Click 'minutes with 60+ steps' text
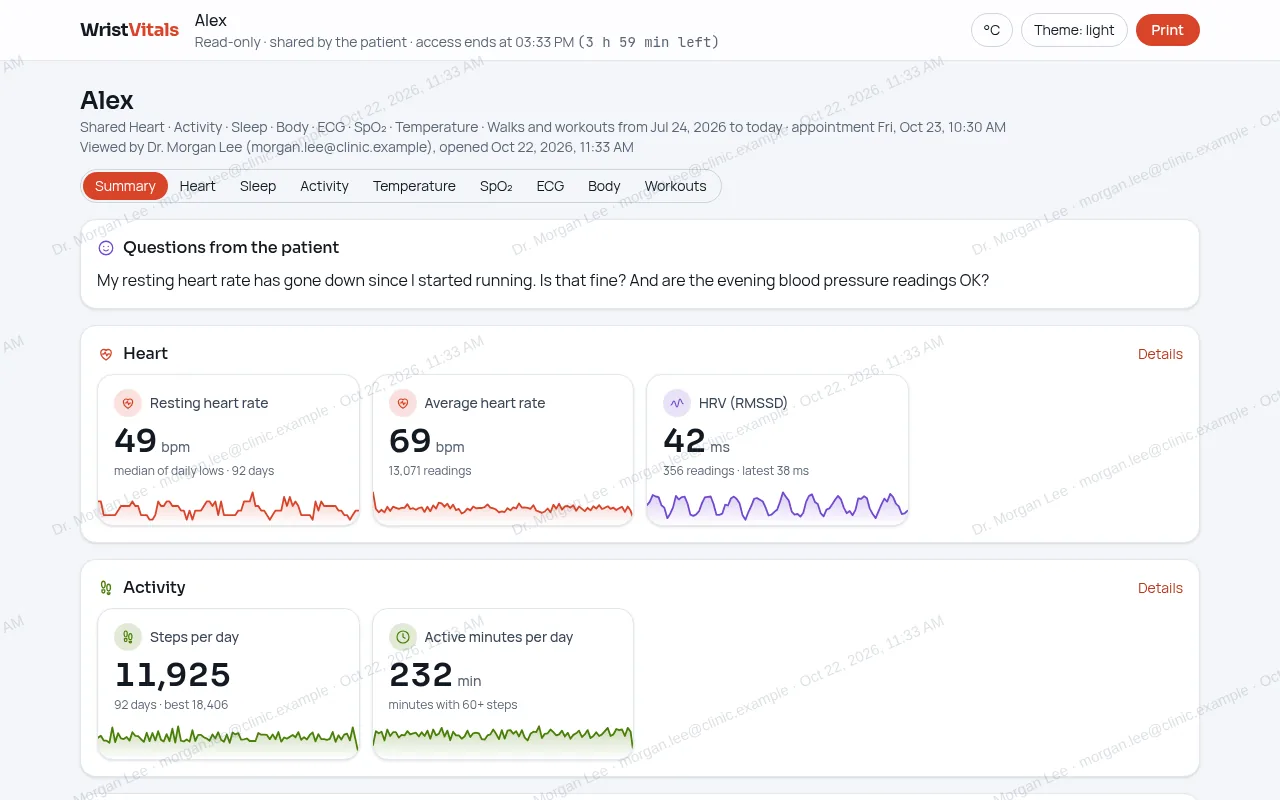Viewport: 1280px width, 800px height. (x=453, y=705)
